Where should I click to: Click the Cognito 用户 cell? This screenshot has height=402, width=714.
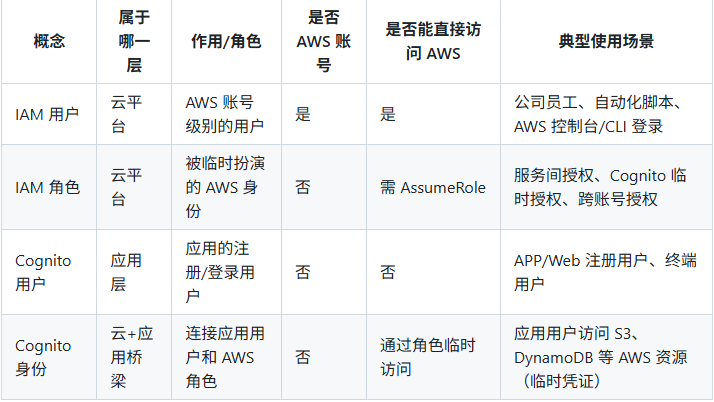(44, 272)
